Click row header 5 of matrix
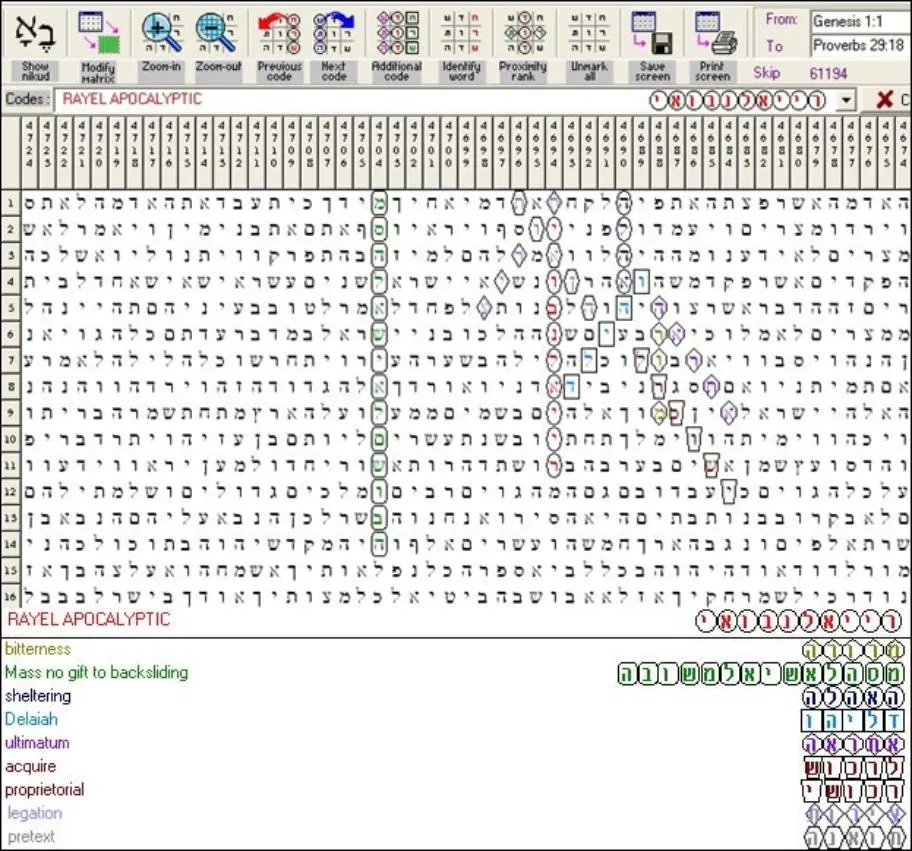This screenshot has width=912, height=851. (x=10, y=308)
